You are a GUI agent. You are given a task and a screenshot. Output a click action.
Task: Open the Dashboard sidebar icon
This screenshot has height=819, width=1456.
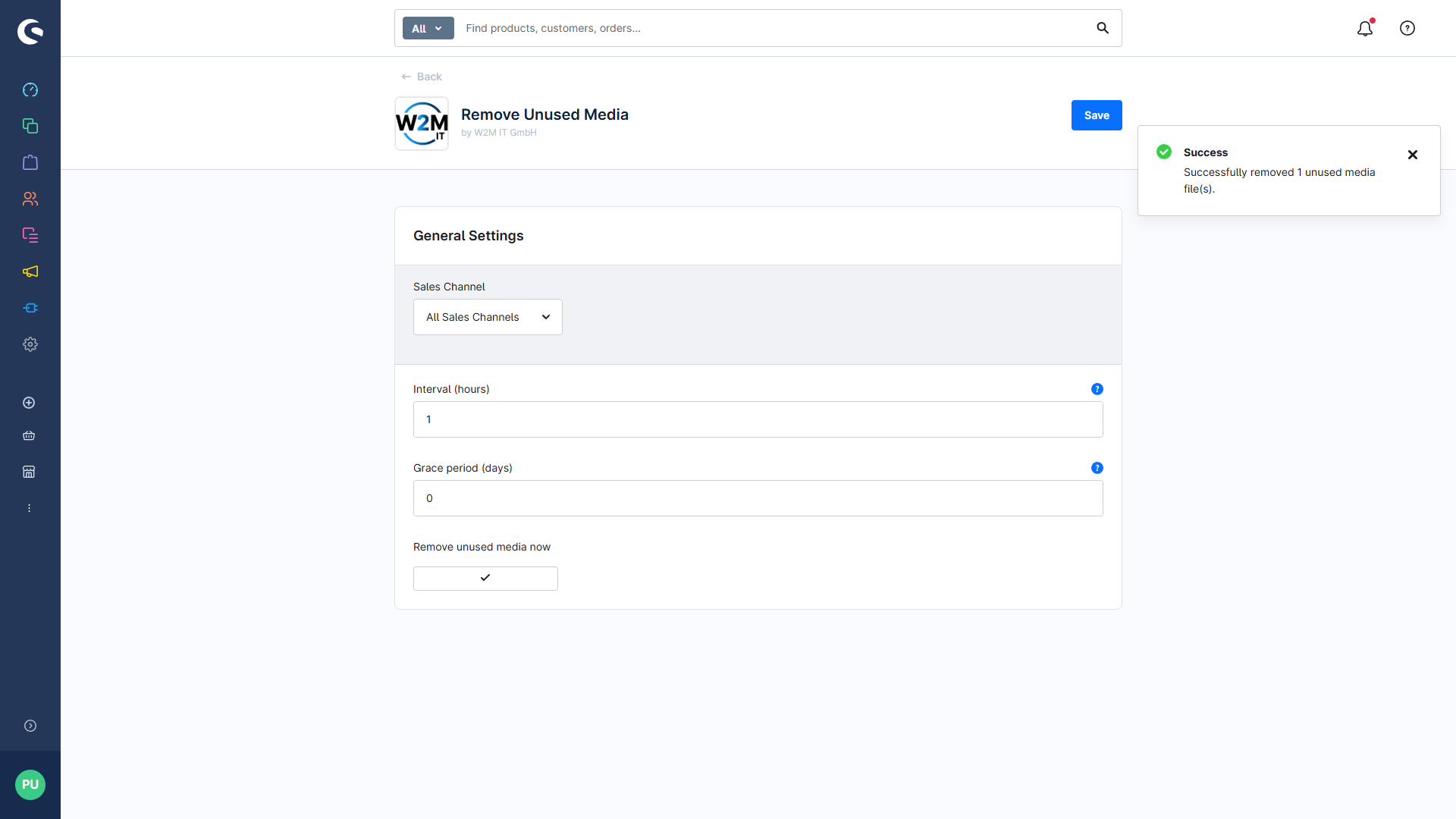click(x=30, y=89)
